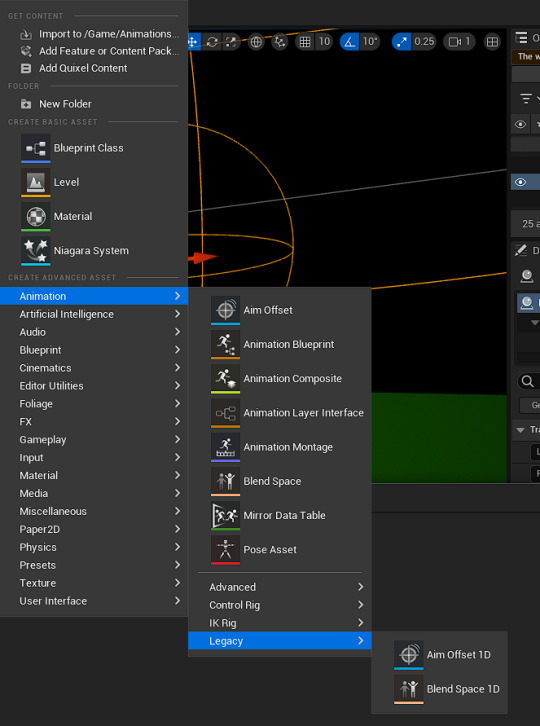Toggle visibility eye of highlighted outliner row

521,182
